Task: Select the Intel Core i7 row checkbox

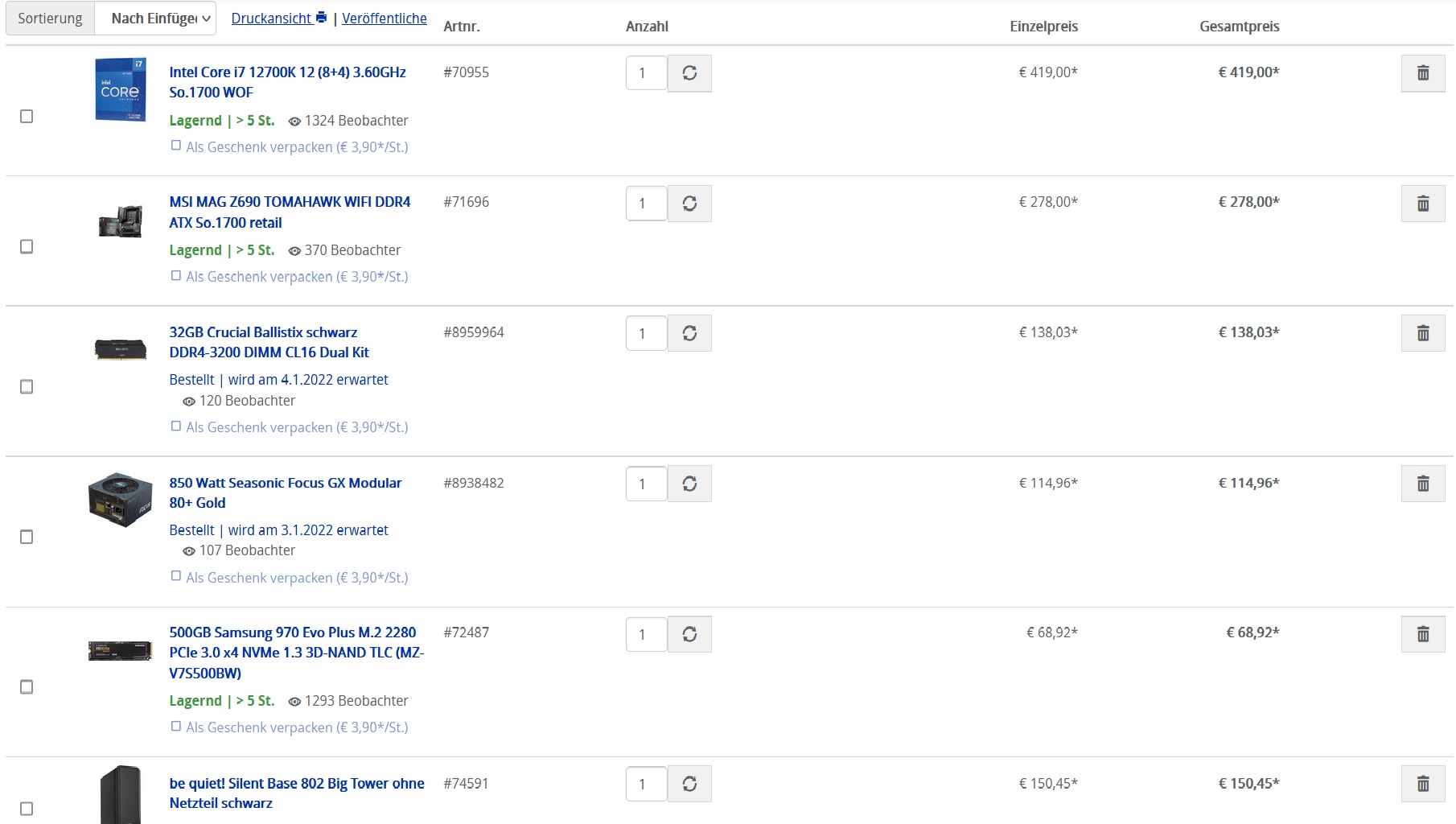Action: [x=27, y=117]
